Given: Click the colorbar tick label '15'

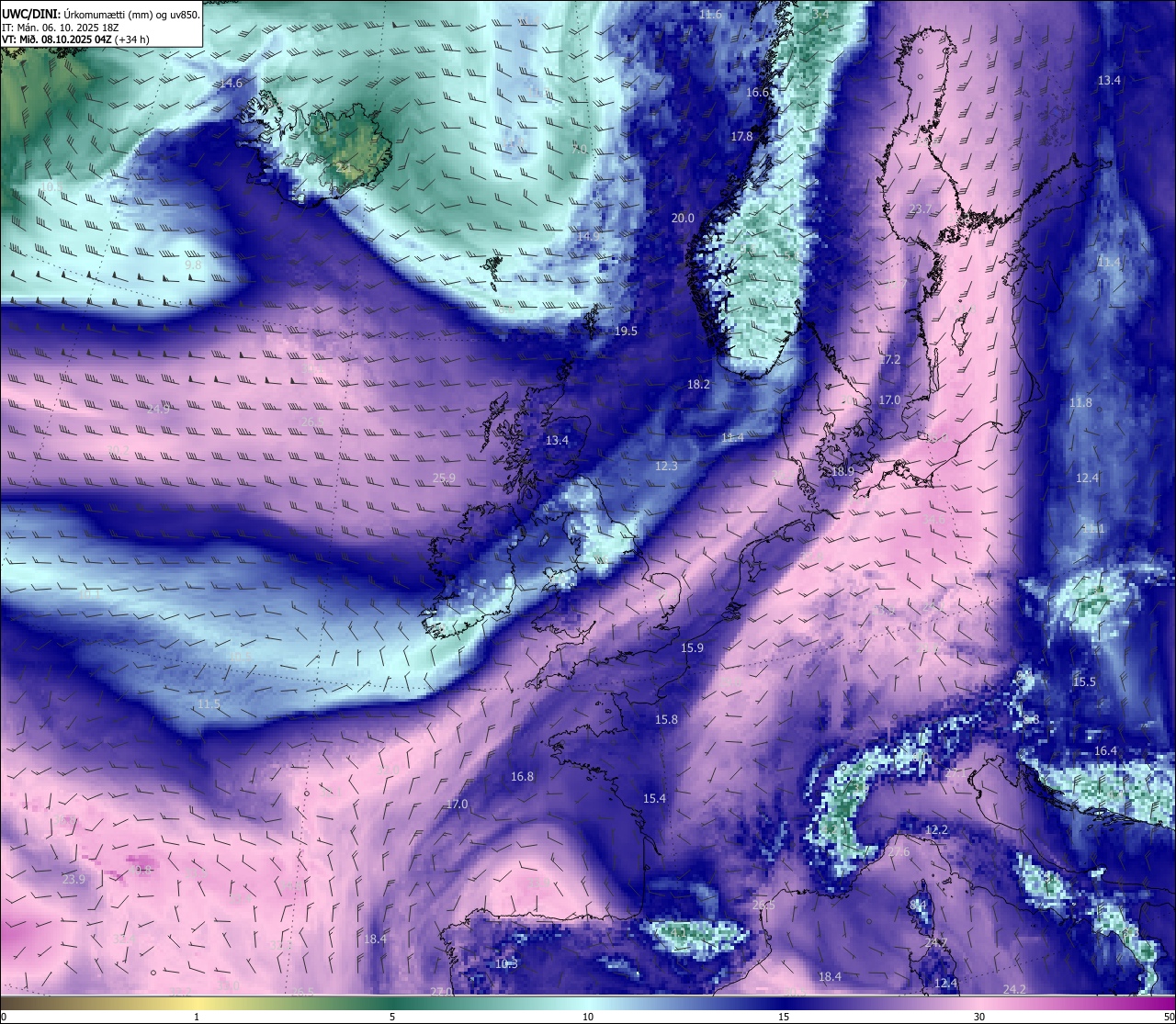Looking at the screenshot, I should 784,1017.
